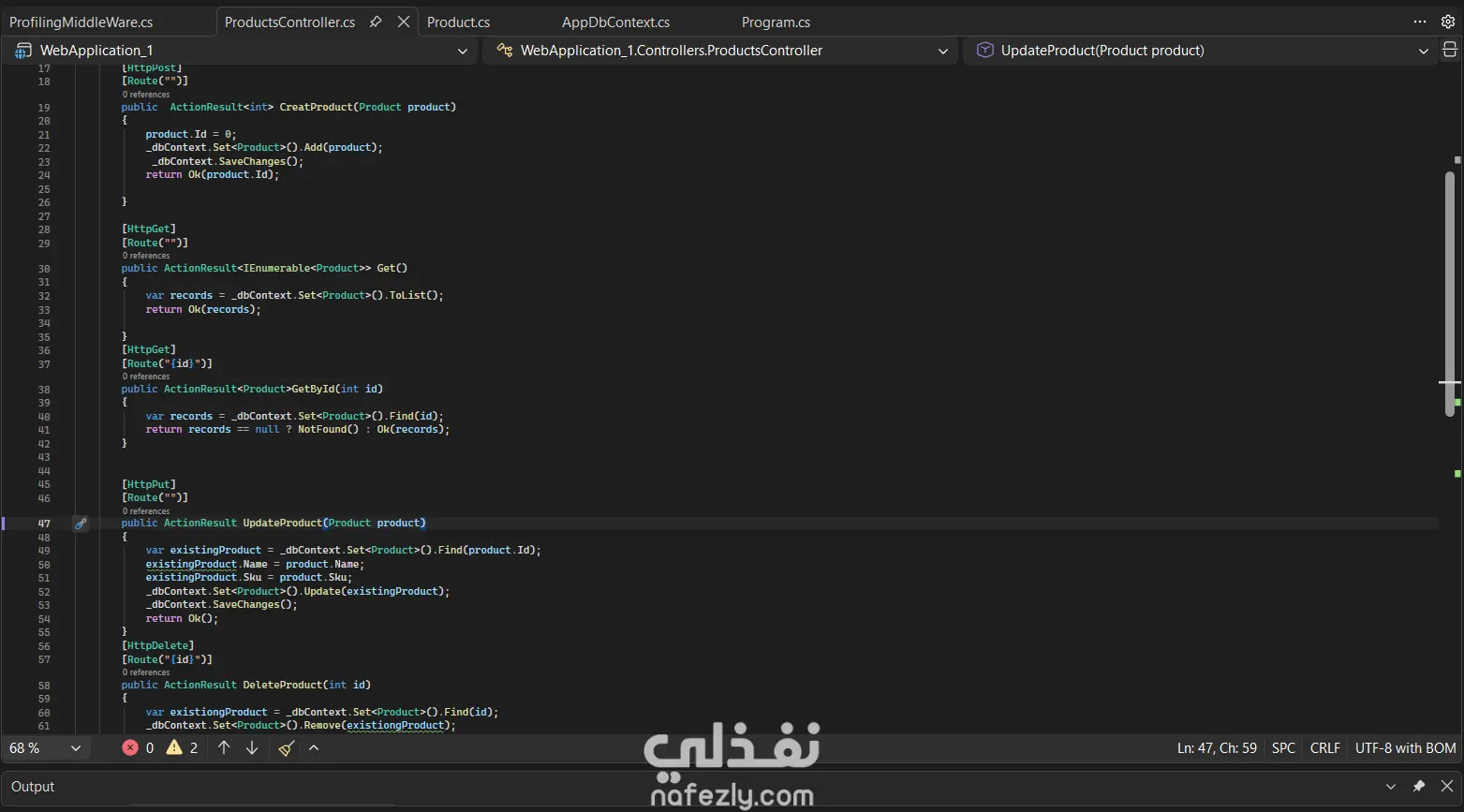Click 0 references above UpdateProduct
The image size is (1464, 812).
coord(146,511)
